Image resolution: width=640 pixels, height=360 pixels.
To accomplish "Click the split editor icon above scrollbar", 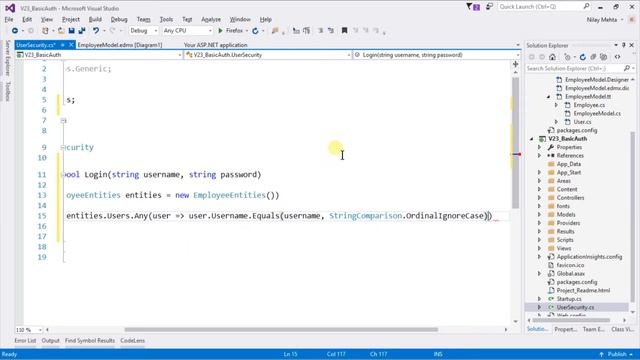I will (x=516, y=64).
